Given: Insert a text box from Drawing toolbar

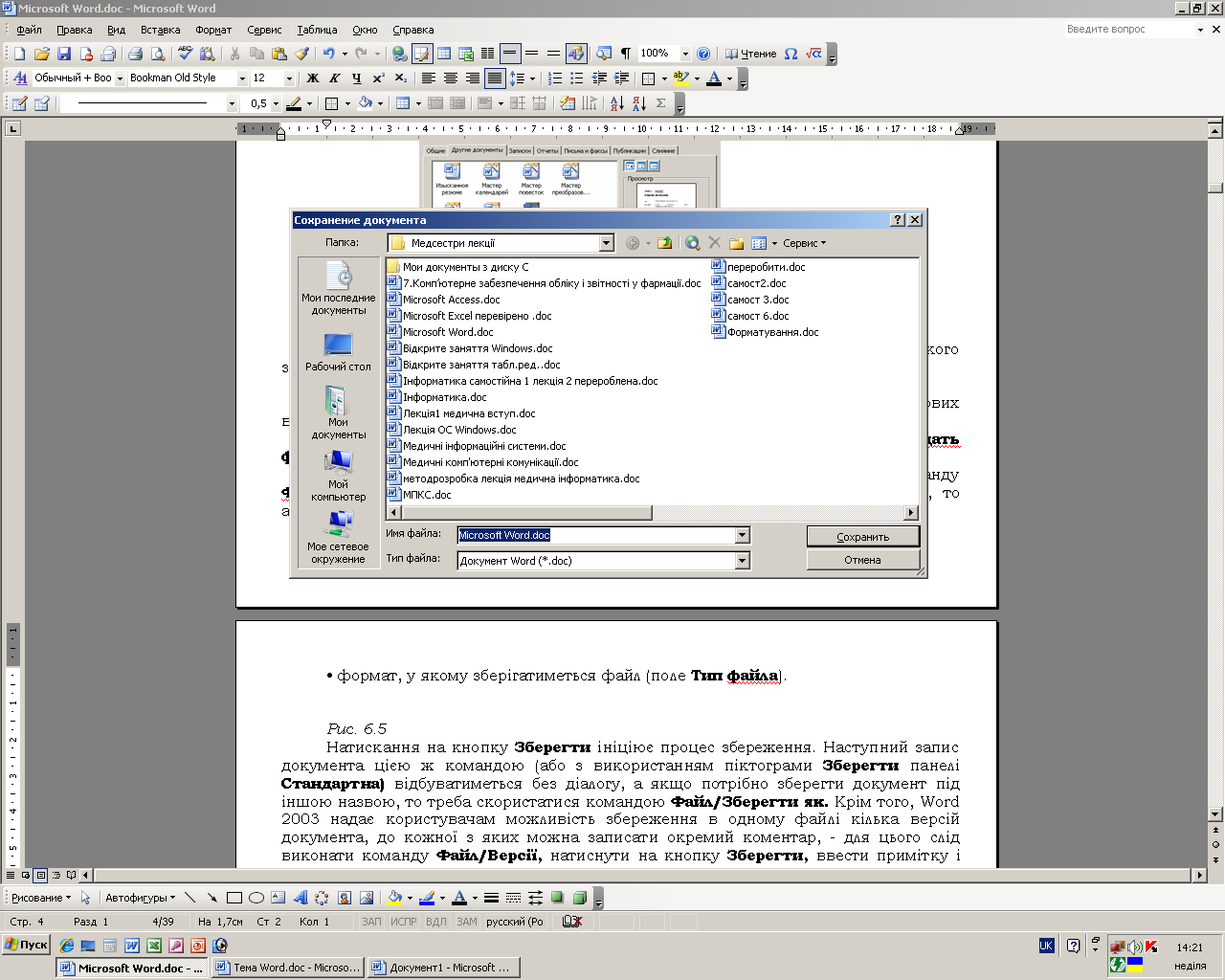Looking at the screenshot, I should click(278, 898).
